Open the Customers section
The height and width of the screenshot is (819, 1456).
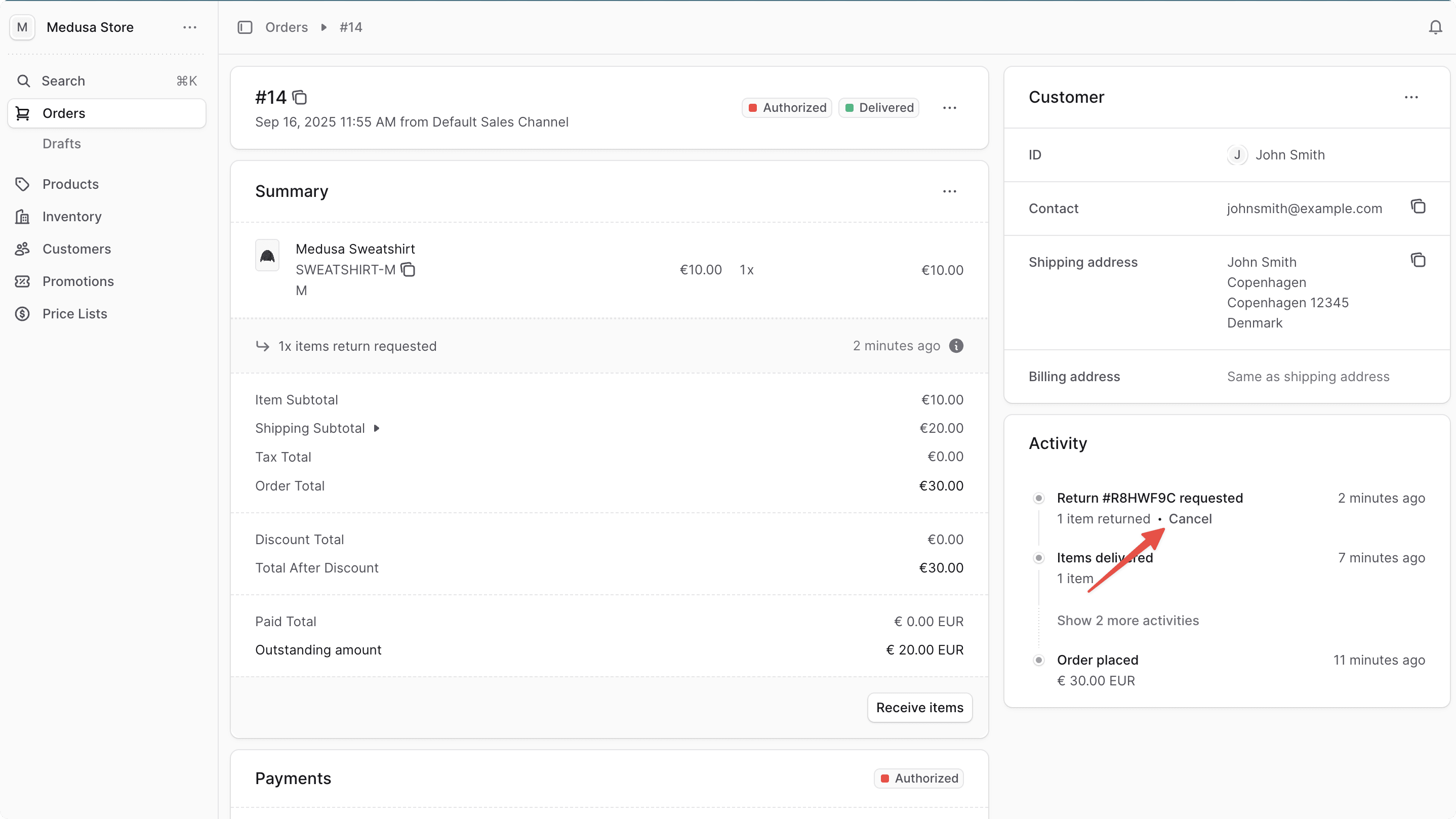pos(77,249)
